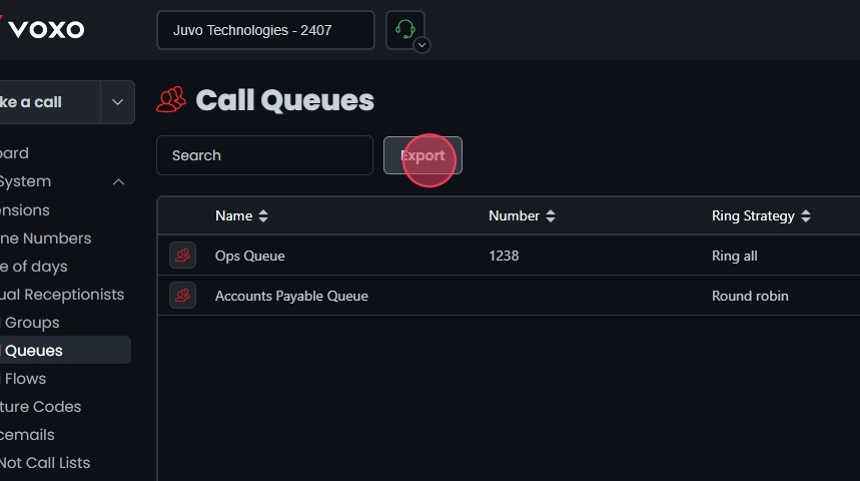Viewport: 860px width, 481px height.
Task: Sort by Name column arrows
Action: tap(263, 216)
